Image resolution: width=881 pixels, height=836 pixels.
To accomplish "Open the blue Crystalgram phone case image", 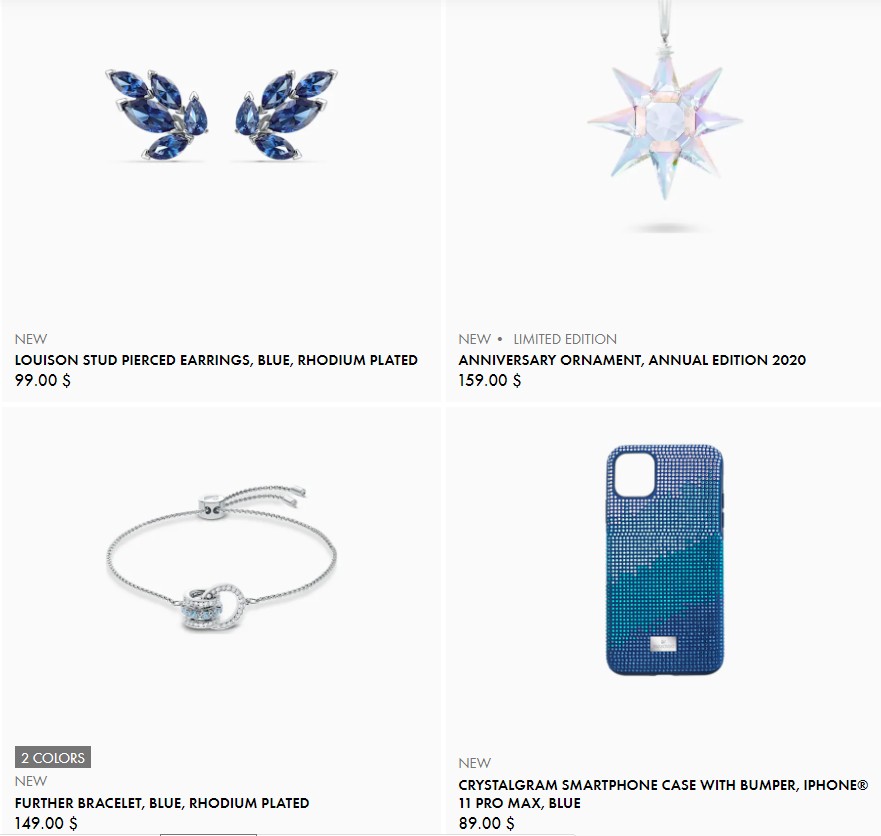I will 665,560.
